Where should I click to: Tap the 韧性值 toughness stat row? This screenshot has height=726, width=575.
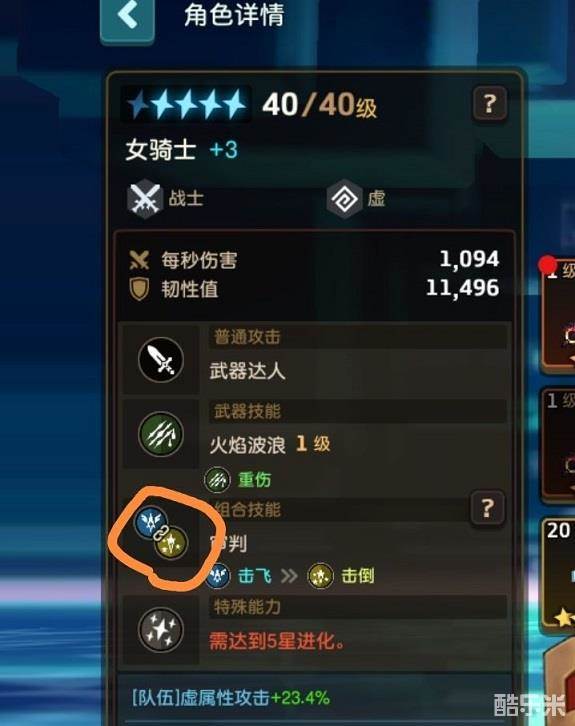[x=314, y=289]
